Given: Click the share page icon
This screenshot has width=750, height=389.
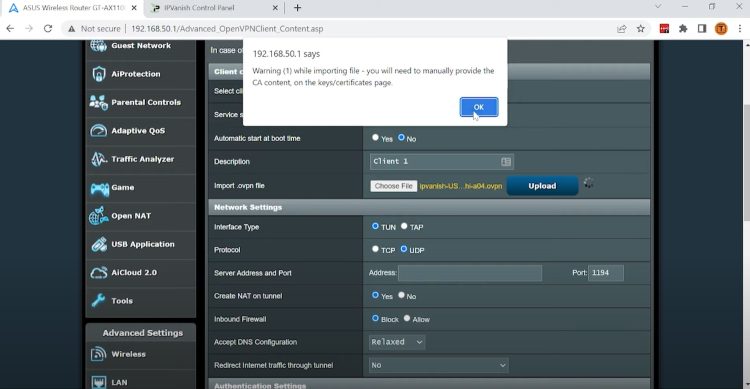Looking at the screenshot, I should [x=622, y=29].
